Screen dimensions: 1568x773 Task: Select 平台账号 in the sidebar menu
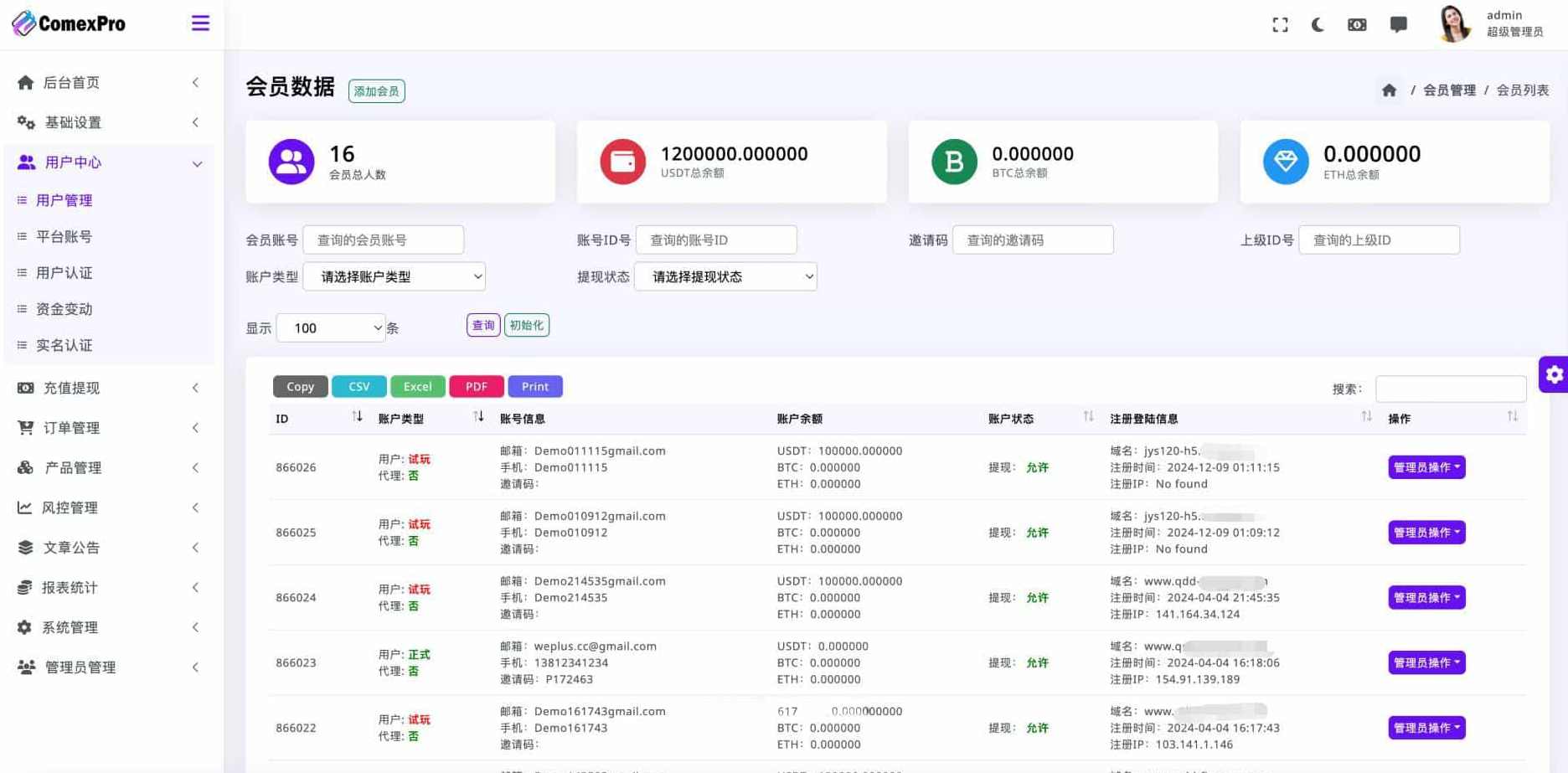[x=64, y=236]
